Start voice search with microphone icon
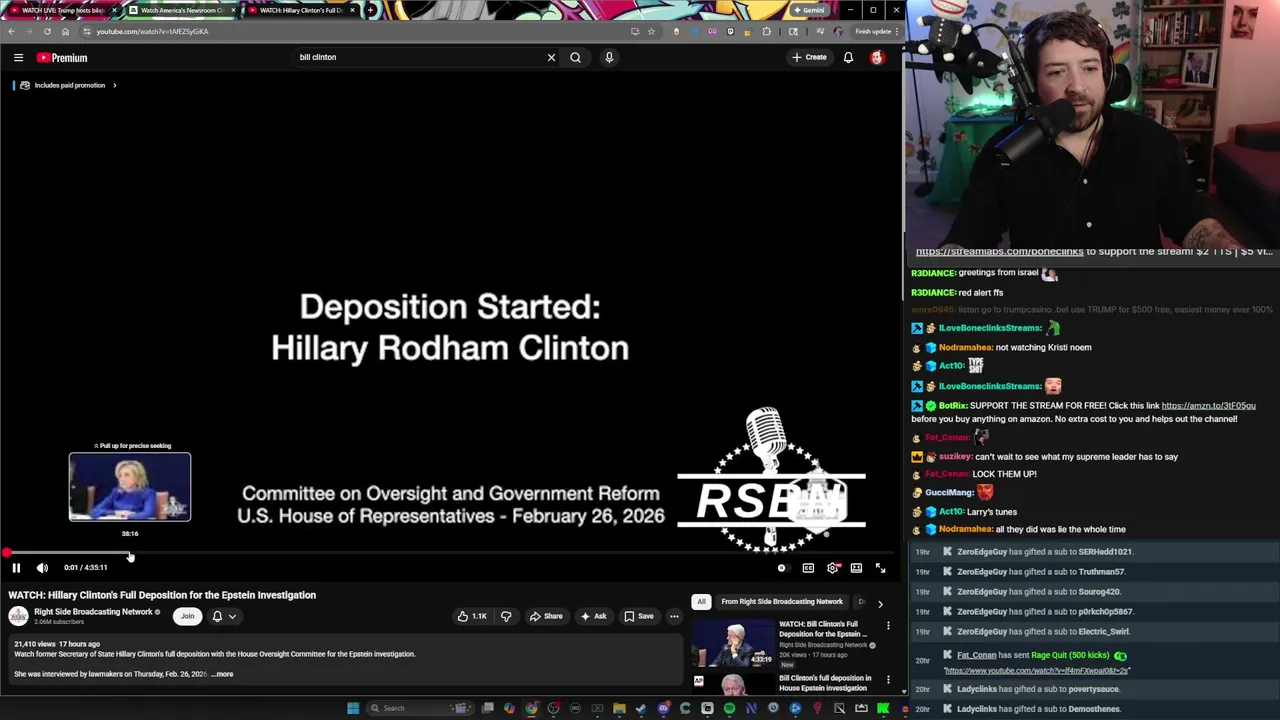Screen dimensions: 1280x720 609,57
